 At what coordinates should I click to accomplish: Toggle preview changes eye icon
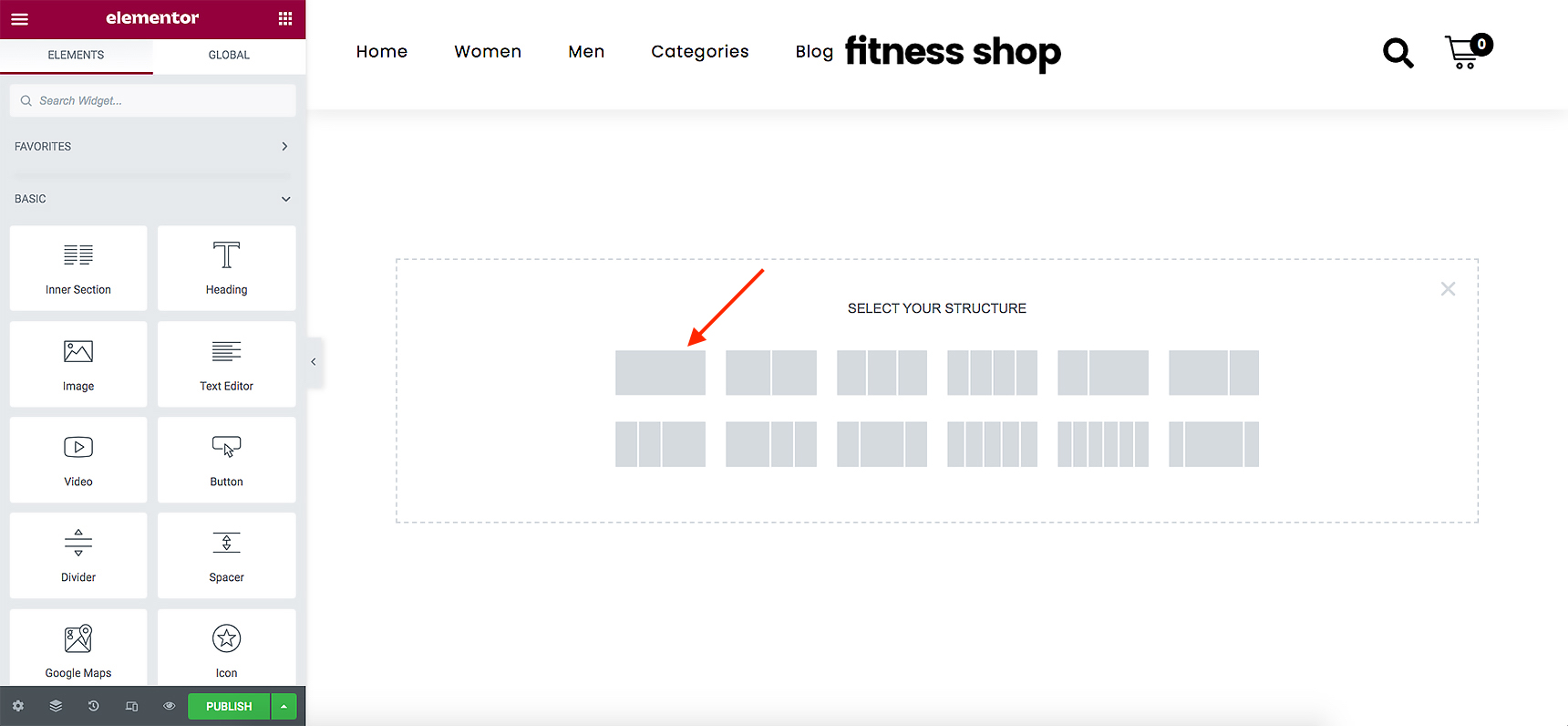[x=169, y=706]
